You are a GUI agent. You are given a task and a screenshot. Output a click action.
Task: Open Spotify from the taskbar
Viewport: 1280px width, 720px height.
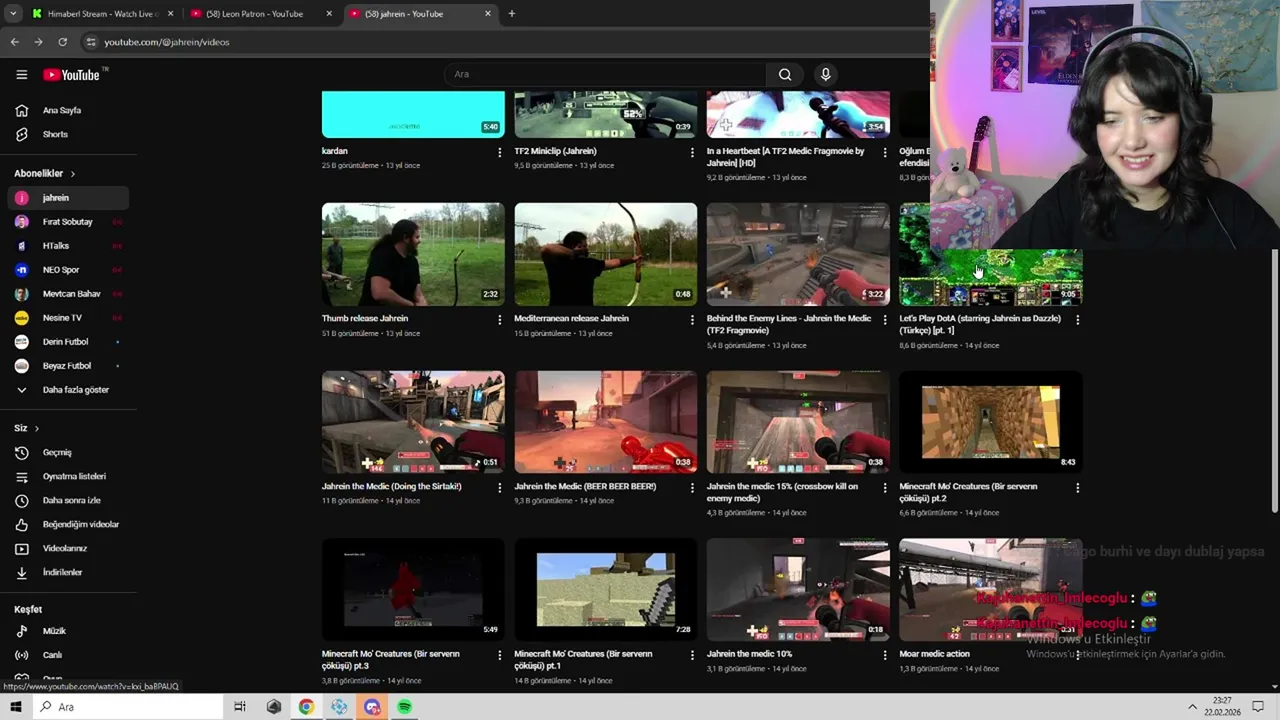[x=404, y=707]
